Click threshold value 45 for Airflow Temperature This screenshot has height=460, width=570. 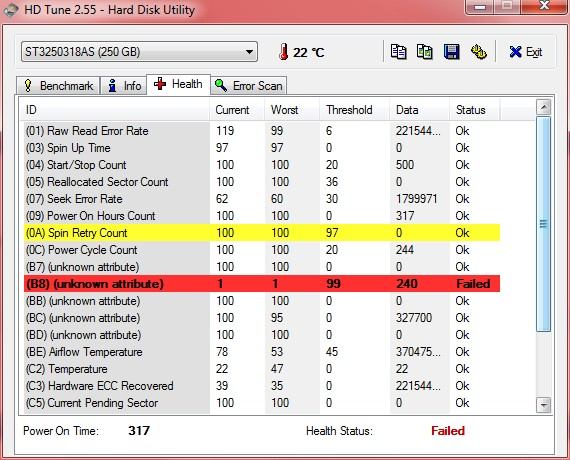point(332,352)
